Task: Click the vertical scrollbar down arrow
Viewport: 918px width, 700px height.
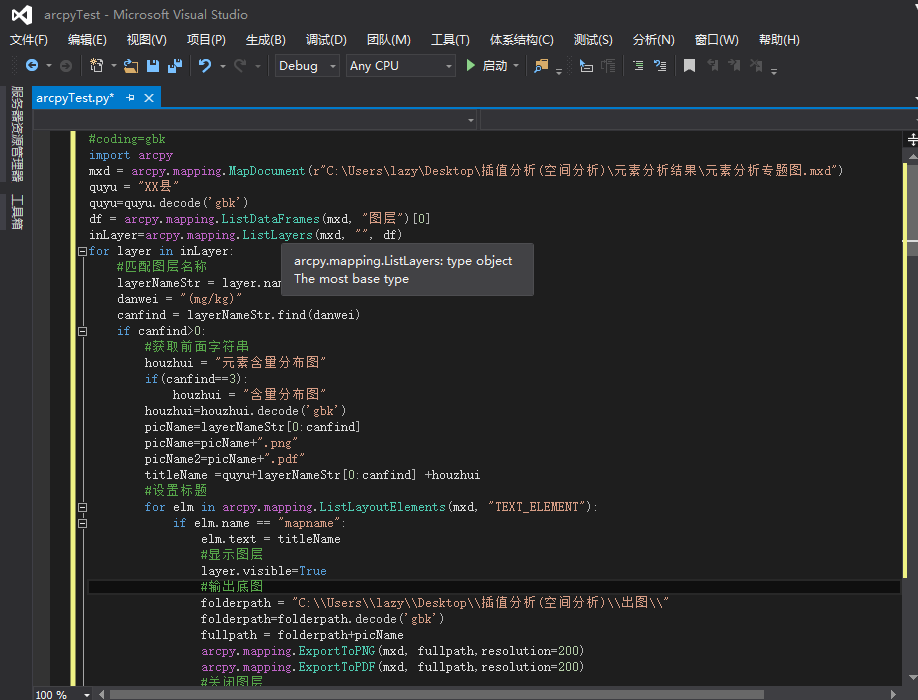Action: 913,678
